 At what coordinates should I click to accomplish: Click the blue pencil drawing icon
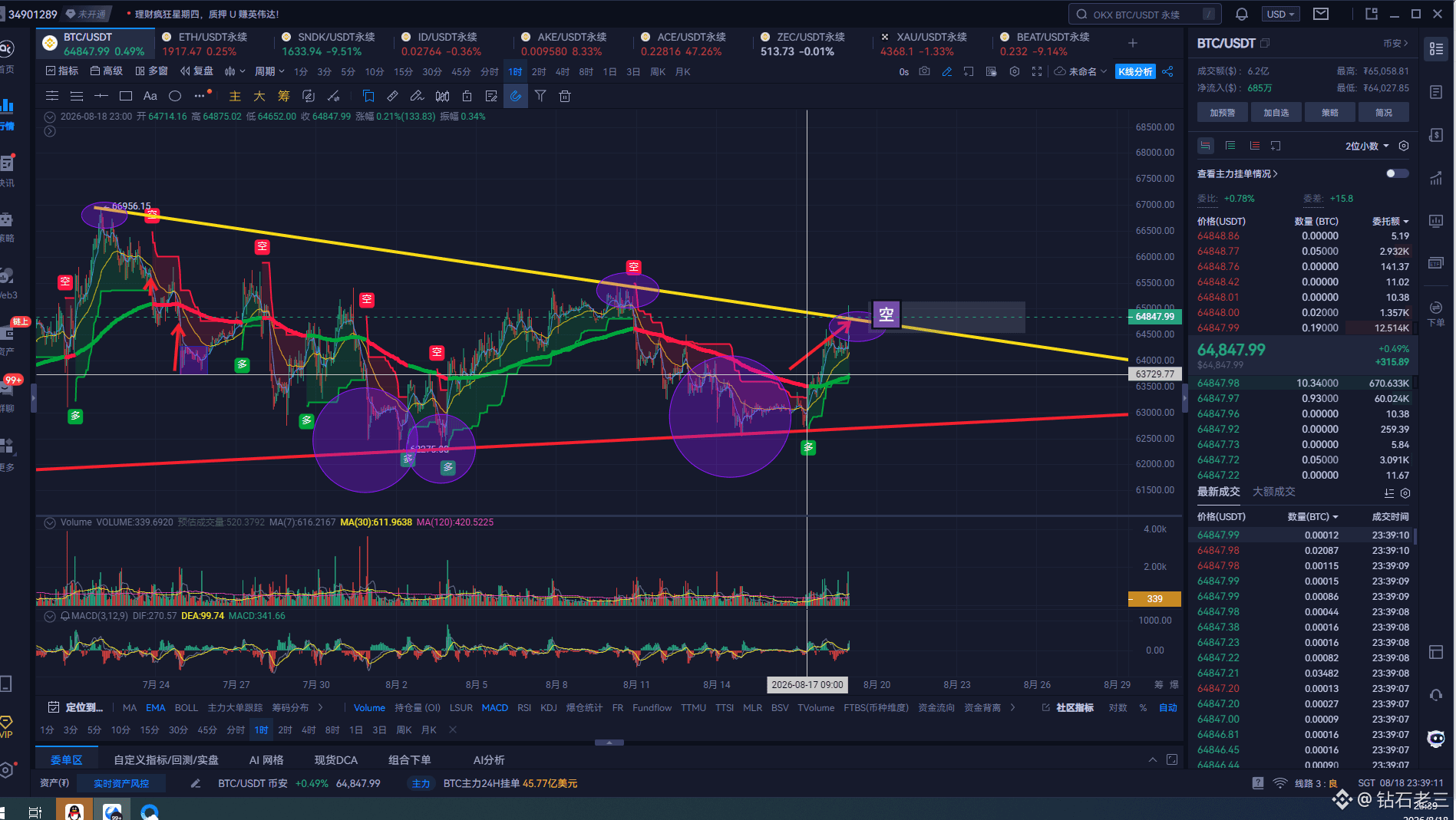(947, 71)
